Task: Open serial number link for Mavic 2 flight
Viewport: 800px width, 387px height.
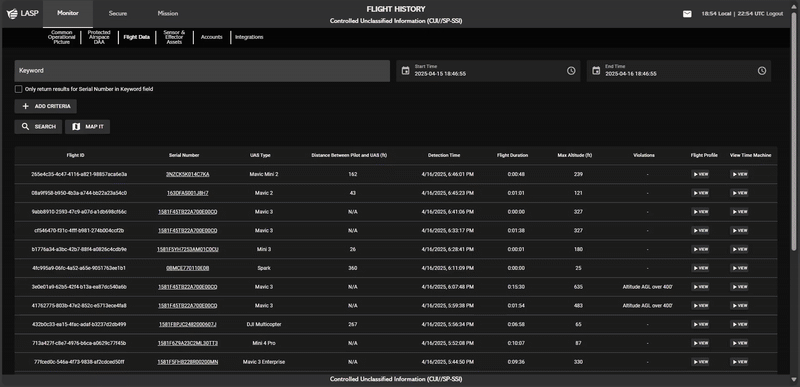Action: [187, 193]
